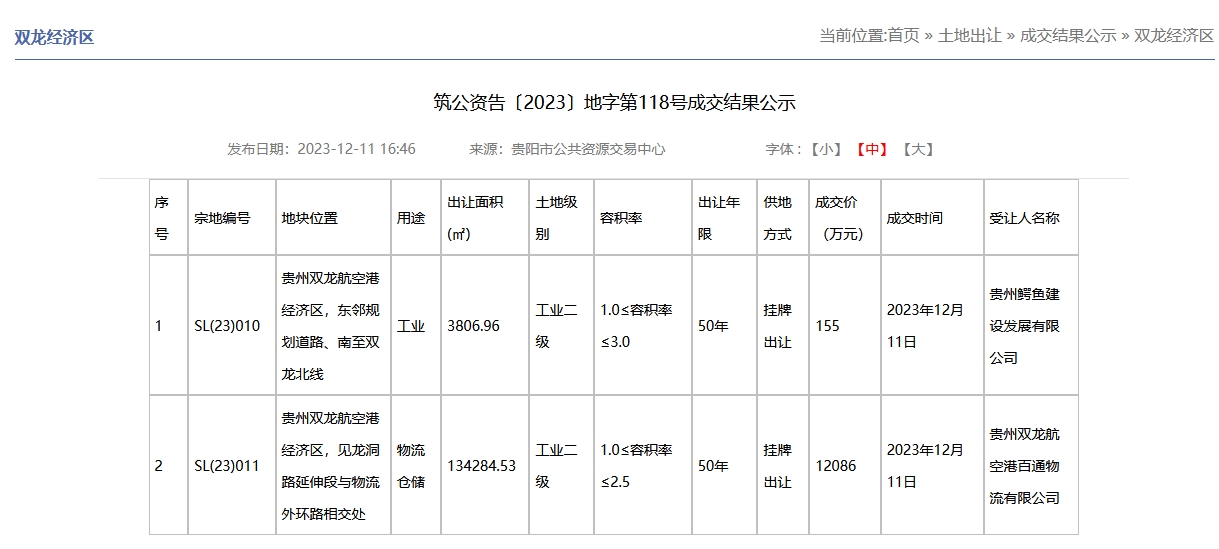Image resolution: width=1219 pixels, height=549 pixels.
Task: Select parcel number SL(23)011 cell
Action: click(227, 466)
